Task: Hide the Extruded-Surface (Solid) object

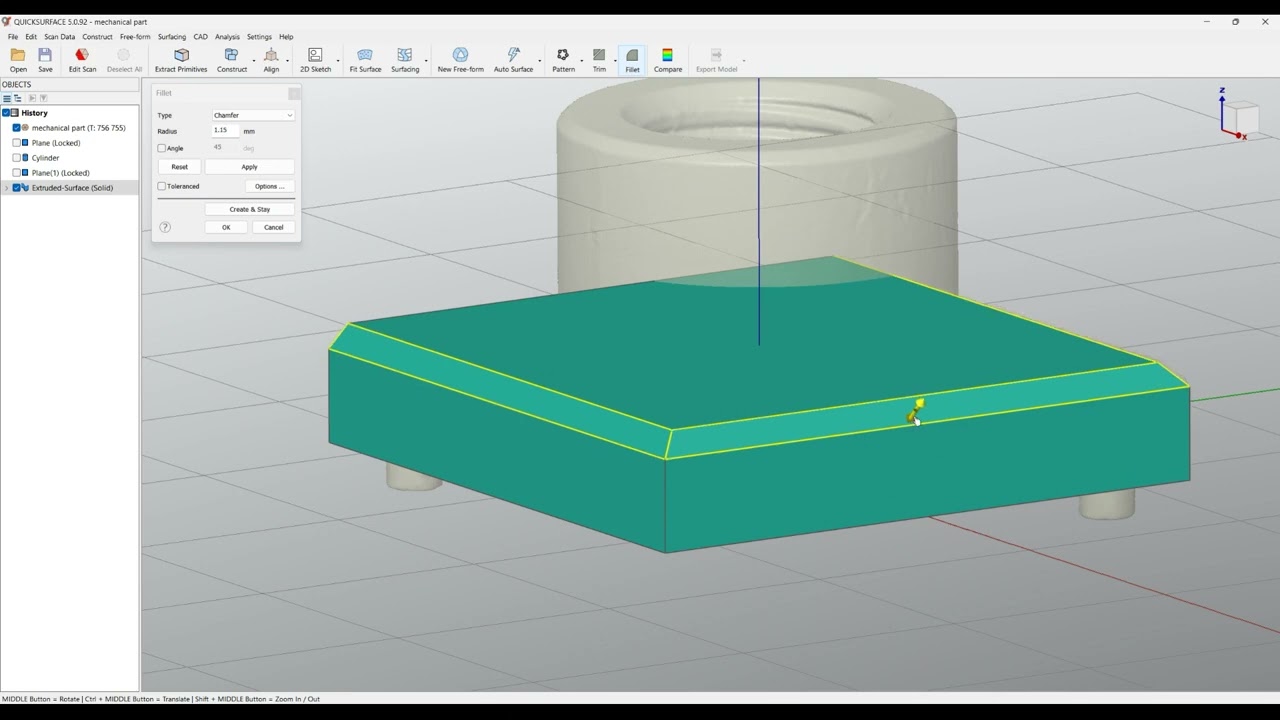Action: [16, 188]
